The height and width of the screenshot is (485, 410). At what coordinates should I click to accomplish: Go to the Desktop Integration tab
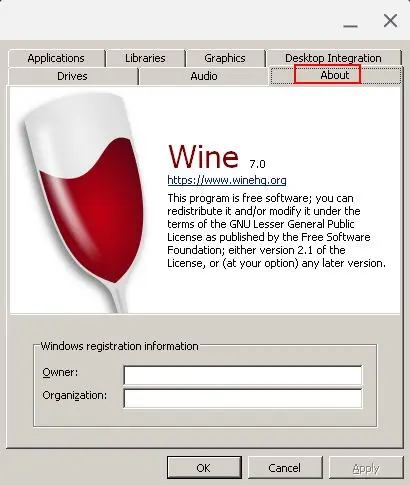pos(333,58)
